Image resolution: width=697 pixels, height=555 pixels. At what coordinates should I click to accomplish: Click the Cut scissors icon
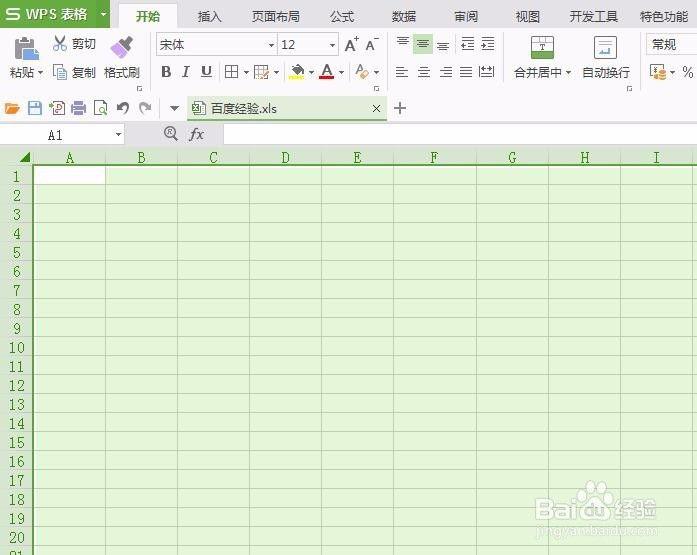(x=60, y=44)
